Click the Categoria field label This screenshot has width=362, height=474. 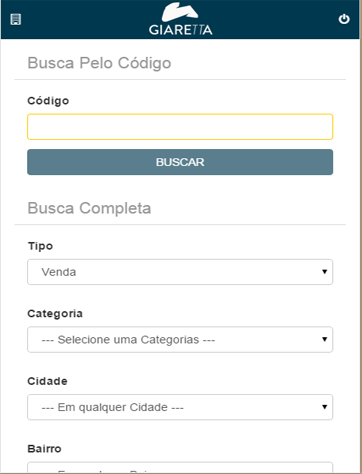coord(55,313)
